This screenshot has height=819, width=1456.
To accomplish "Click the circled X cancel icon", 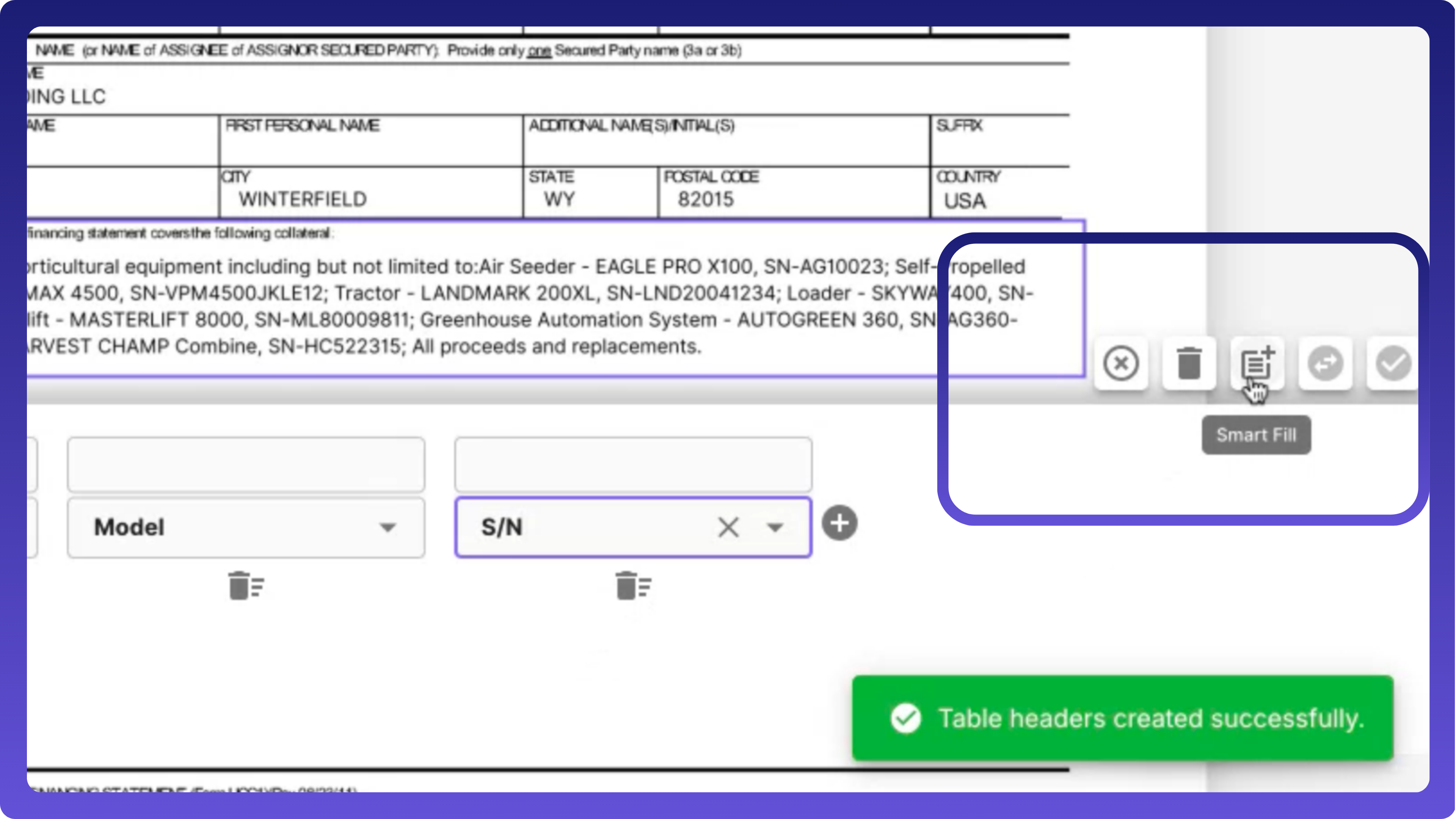I will pos(1121,364).
